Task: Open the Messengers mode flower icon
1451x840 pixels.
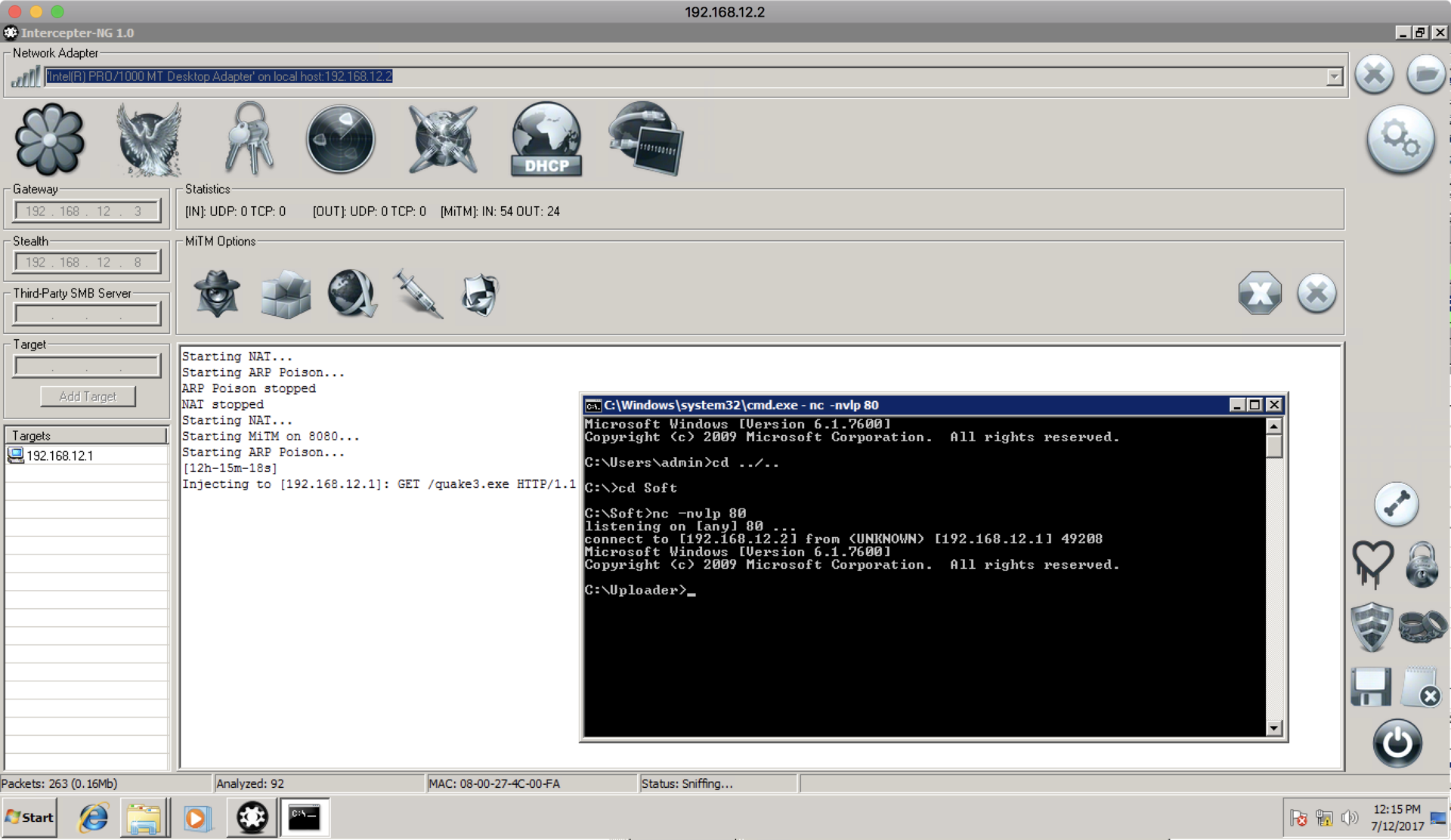Action: (x=50, y=141)
